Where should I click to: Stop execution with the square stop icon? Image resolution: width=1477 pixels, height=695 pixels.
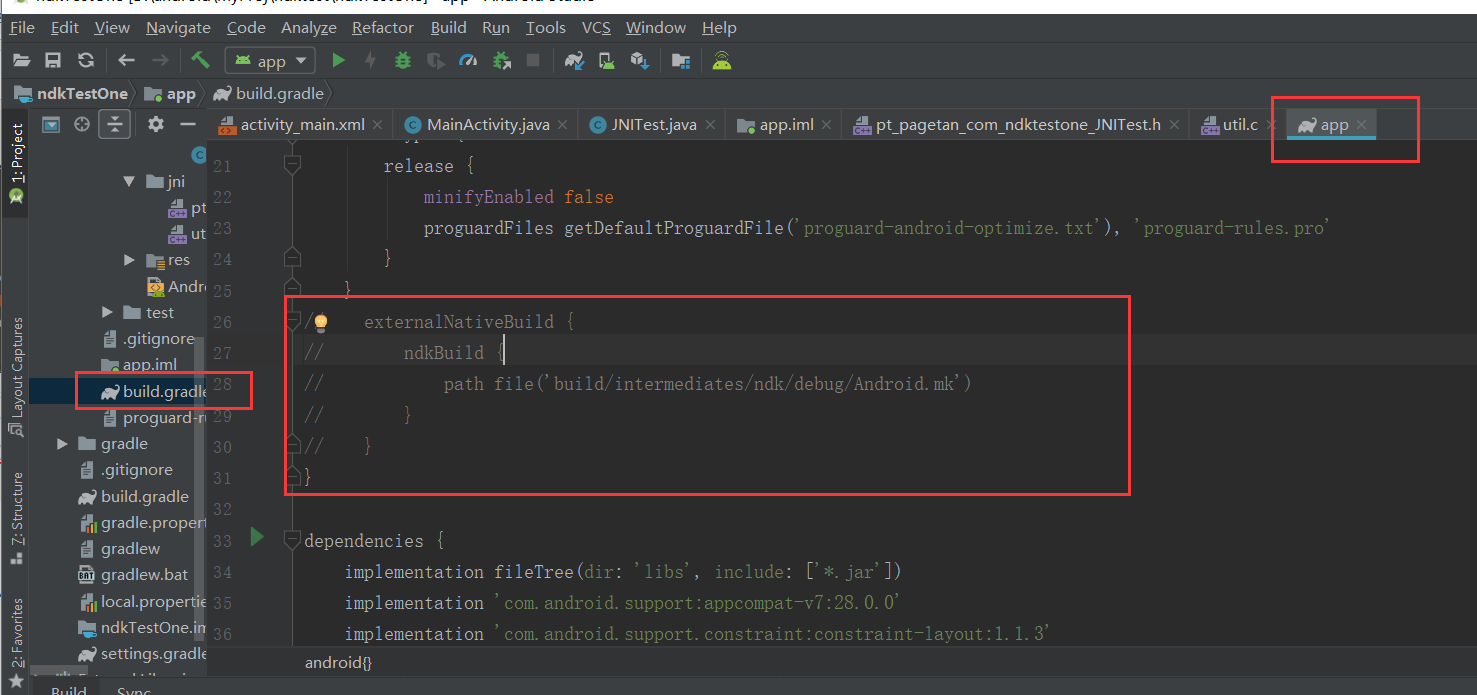pyautogui.click(x=533, y=61)
